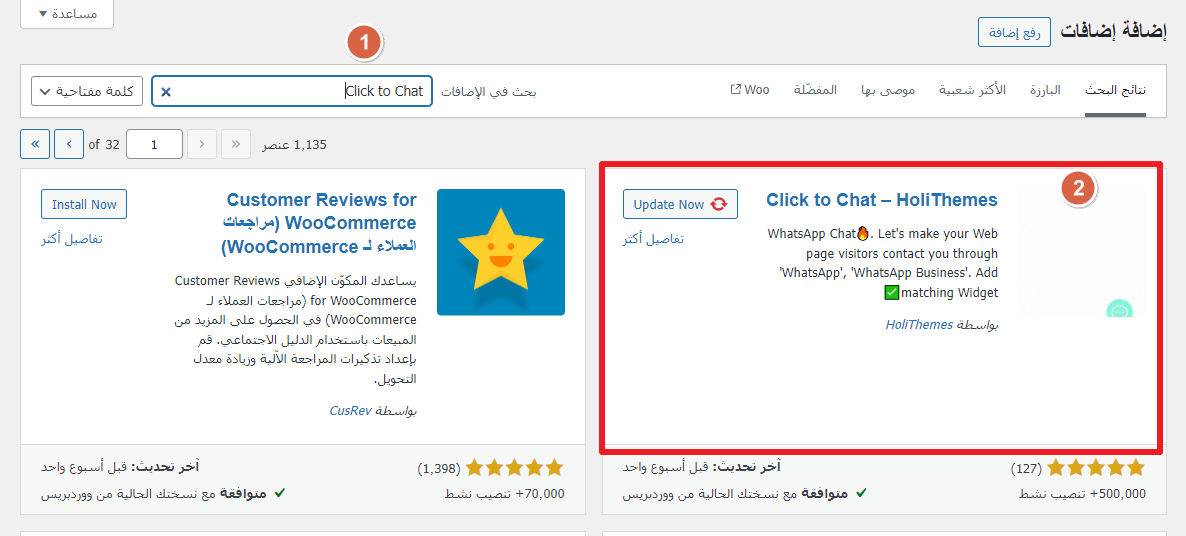
Task: Open the المفضّلة favorites tab
Action: (815, 91)
